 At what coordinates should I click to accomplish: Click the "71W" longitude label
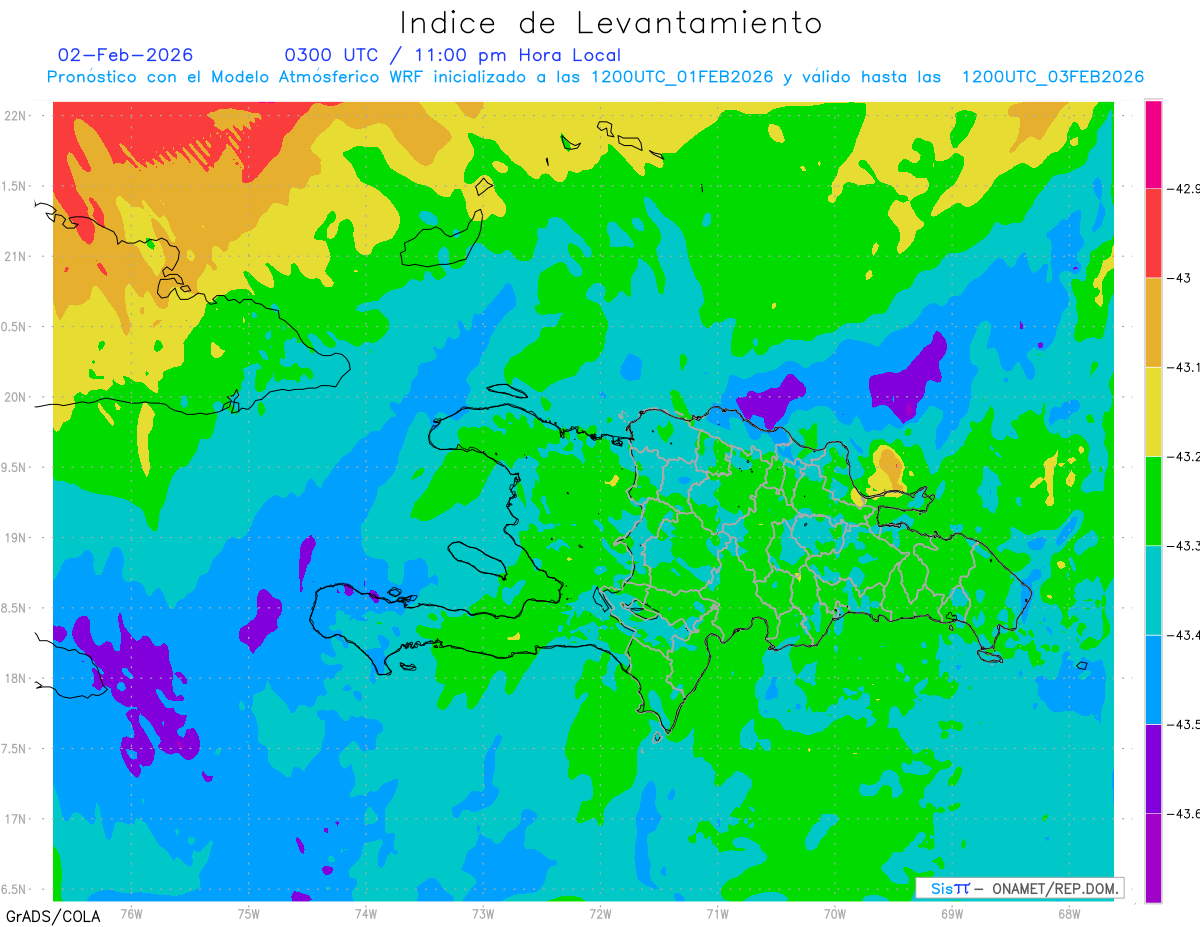pos(717,913)
